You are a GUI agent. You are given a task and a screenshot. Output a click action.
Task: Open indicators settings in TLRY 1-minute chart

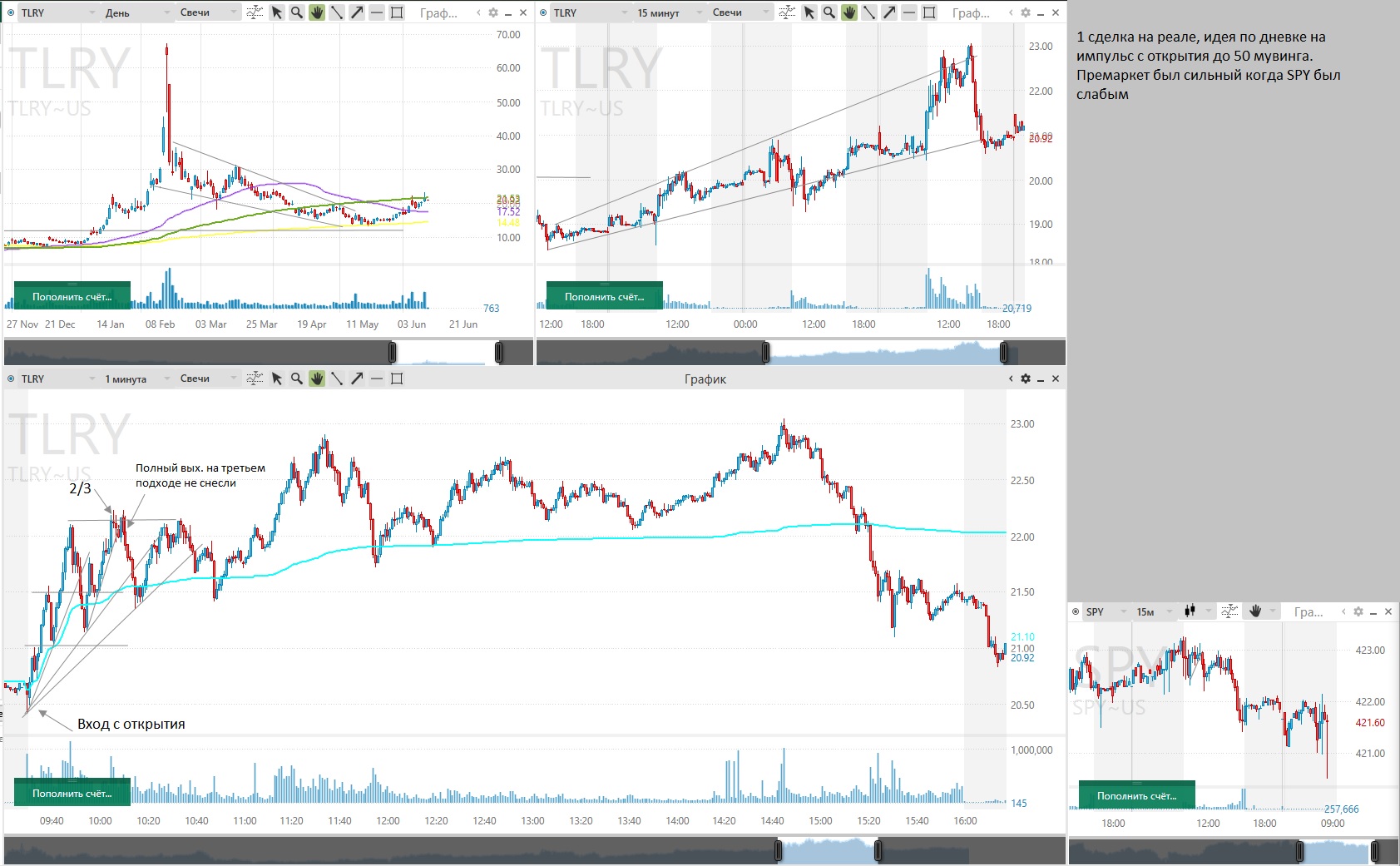tap(255, 379)
